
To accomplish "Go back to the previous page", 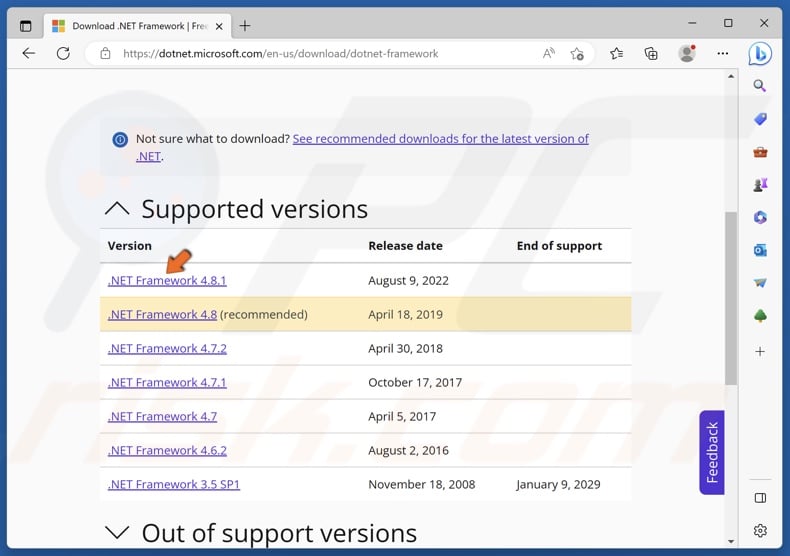I will pos(29,53).
